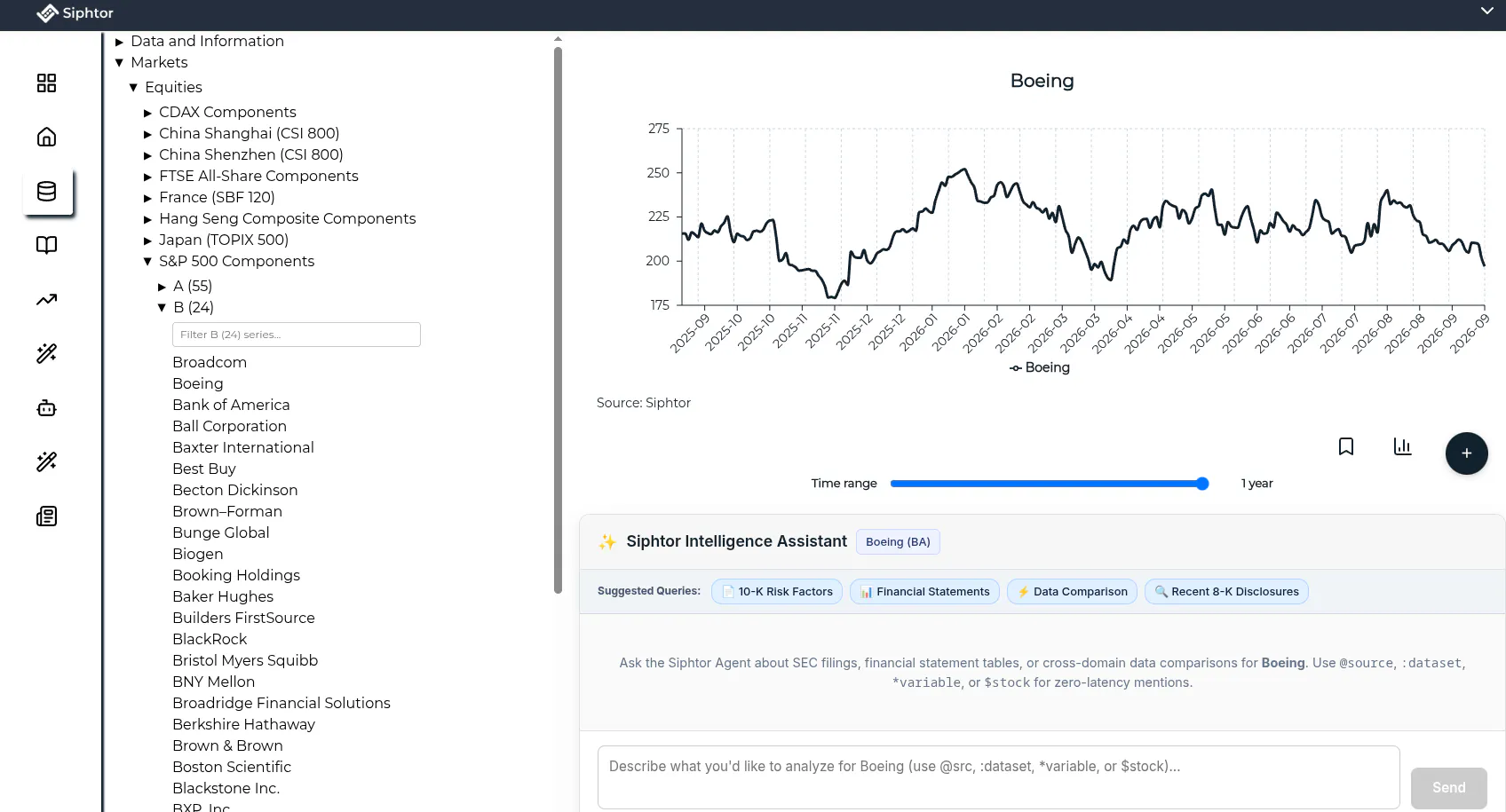Image resolution: width=1506 pixels, height=812 pixels.
Task: Click the magic wand icon below the robot icon
Action: pos(46,461)
